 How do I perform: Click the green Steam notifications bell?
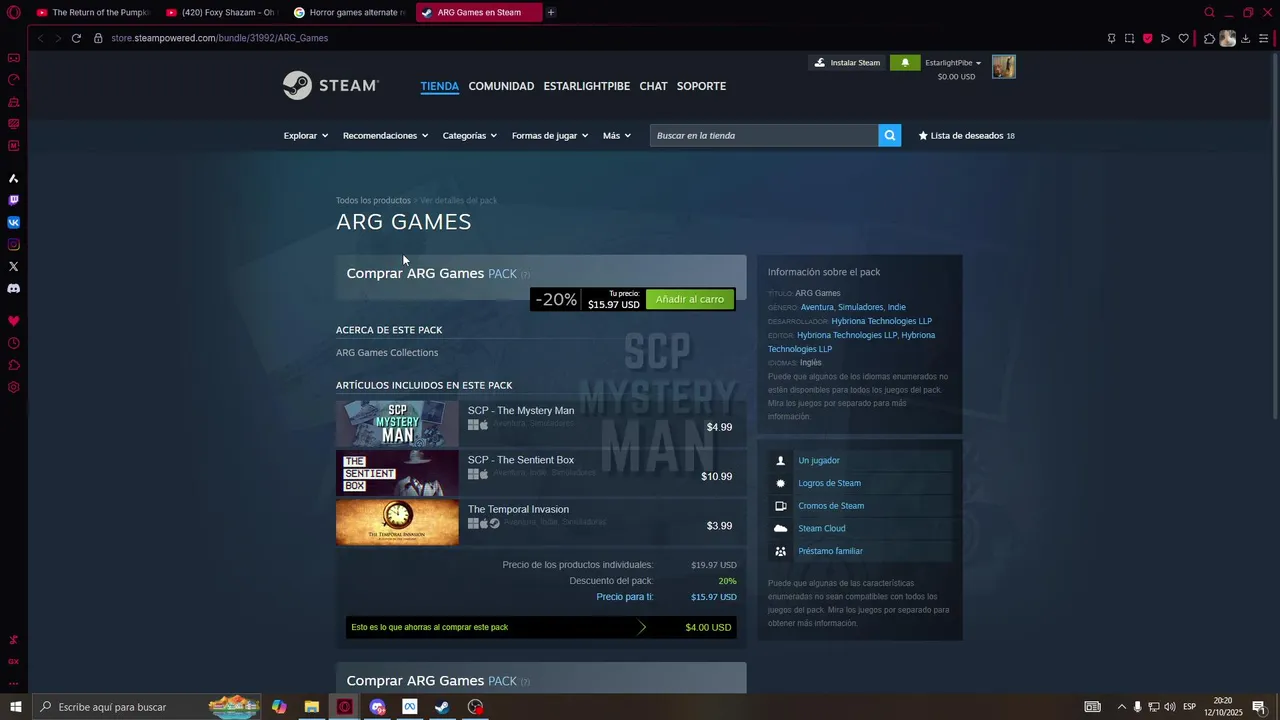(x=905, y=62)
